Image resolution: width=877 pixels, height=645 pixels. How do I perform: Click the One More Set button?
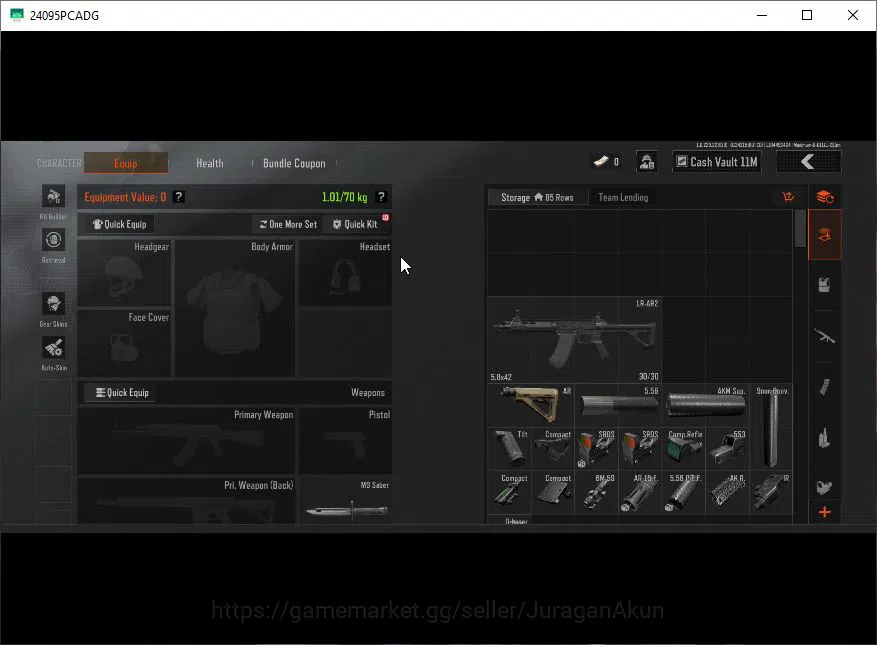click(x=287, y=224)
